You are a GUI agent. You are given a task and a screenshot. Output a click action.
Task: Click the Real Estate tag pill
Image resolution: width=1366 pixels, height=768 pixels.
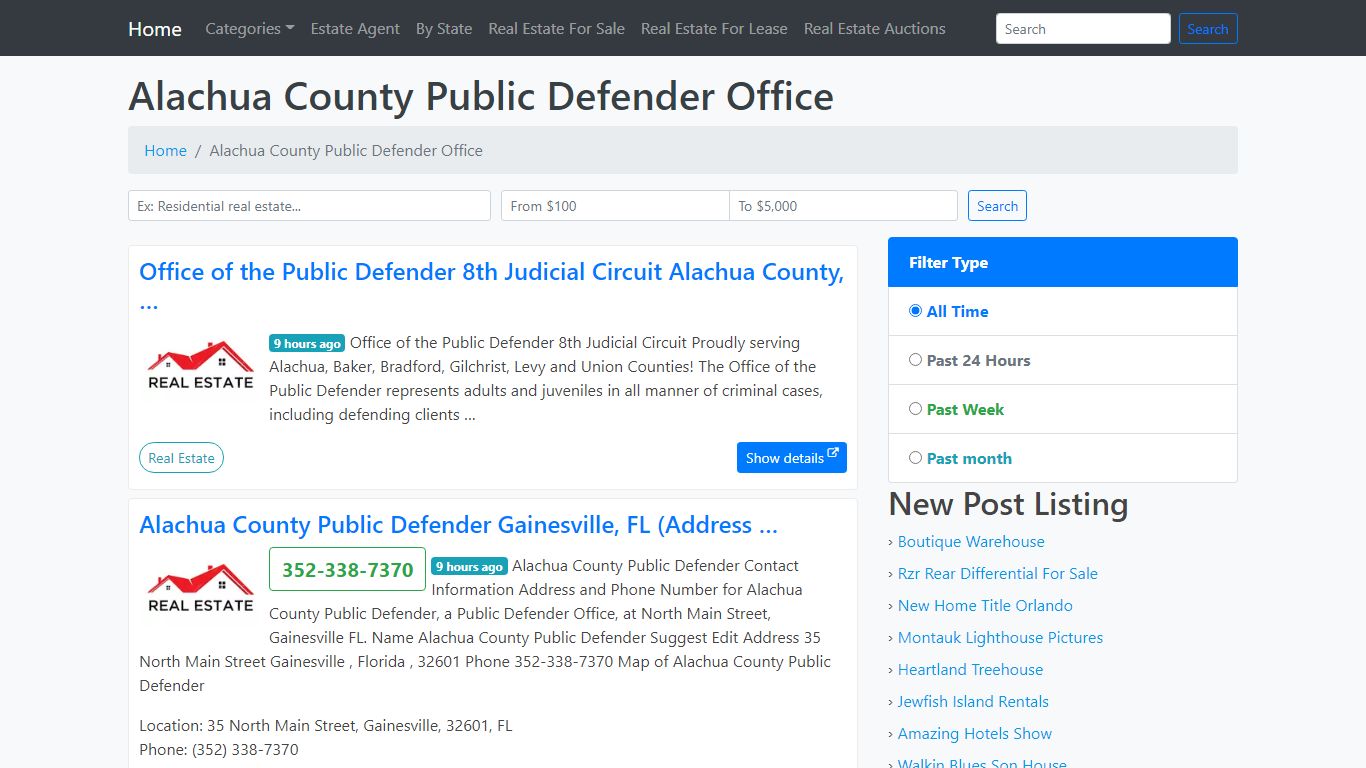pos(181,458)
